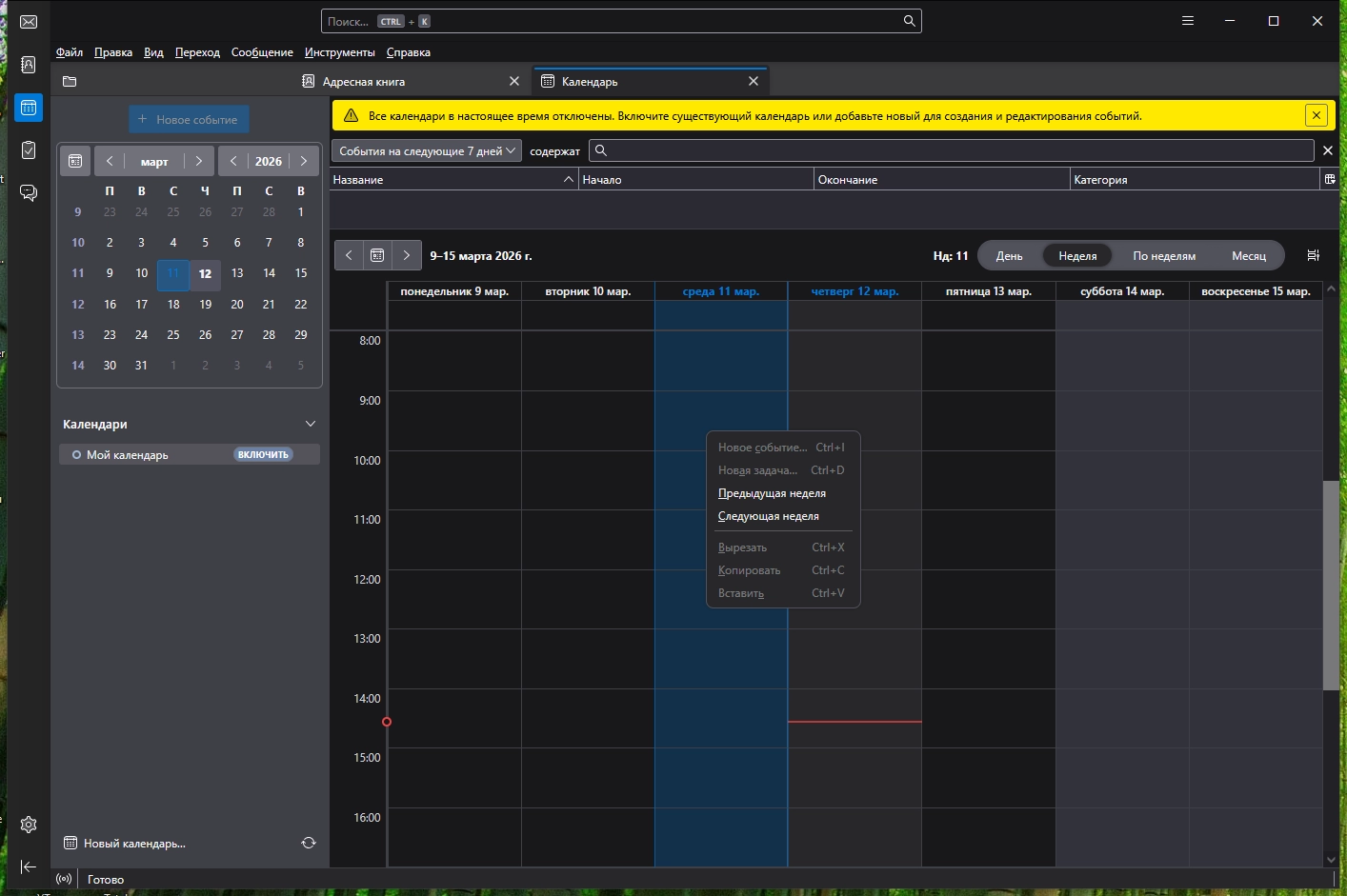Open settings gear in sidebar
The image size is (1347, 896).
pos(29,825)
